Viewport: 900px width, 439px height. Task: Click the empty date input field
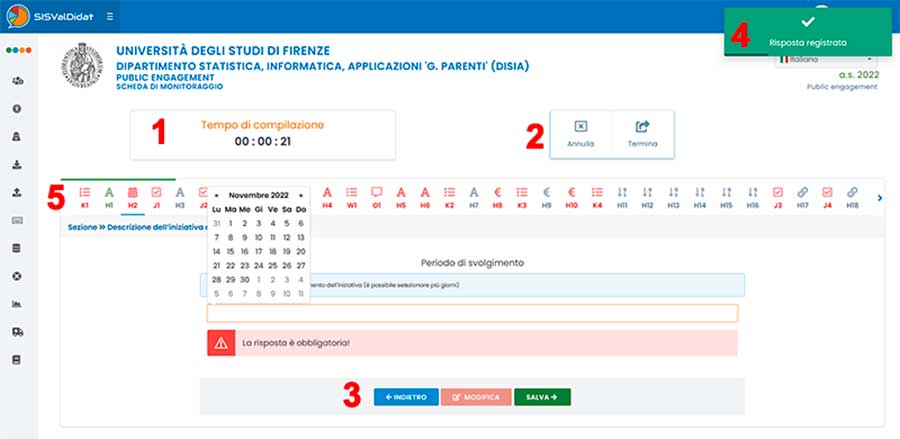[472, 313]
